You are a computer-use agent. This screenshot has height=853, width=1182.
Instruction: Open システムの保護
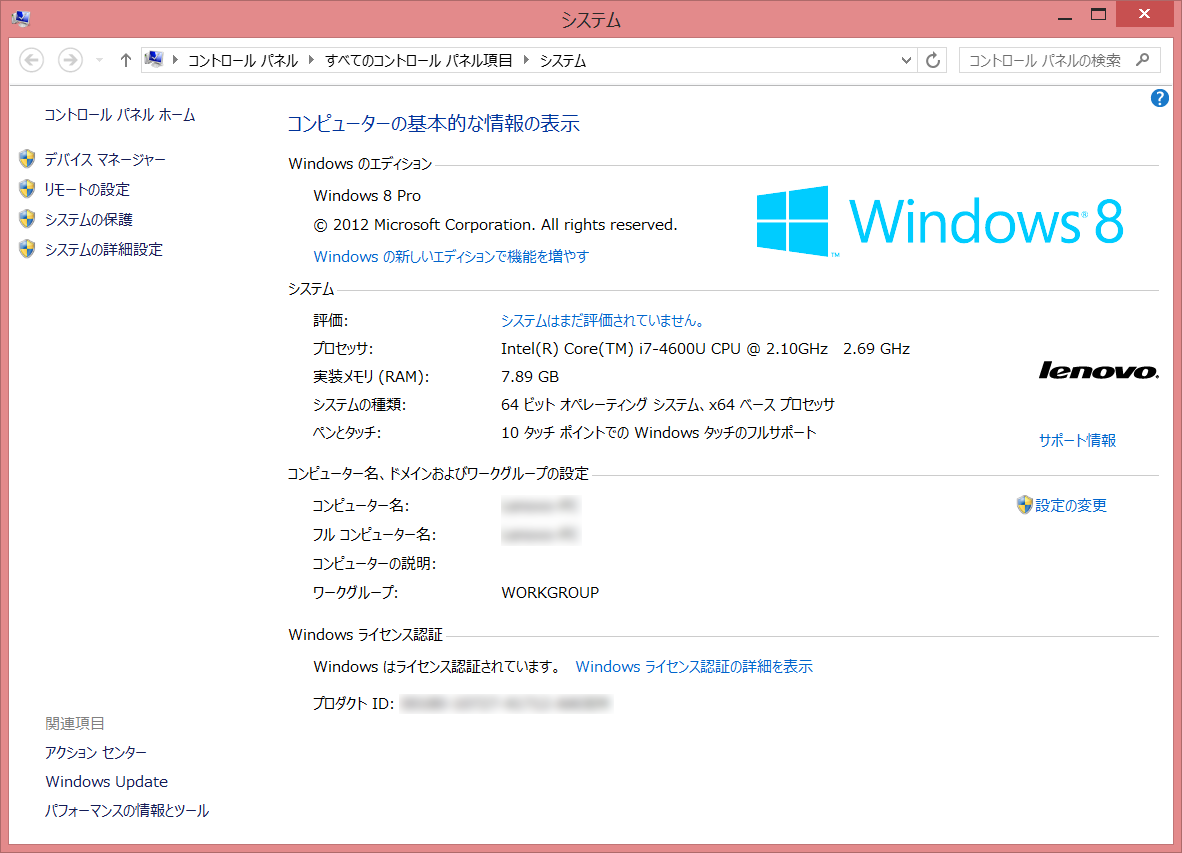(x=88, y=219)
